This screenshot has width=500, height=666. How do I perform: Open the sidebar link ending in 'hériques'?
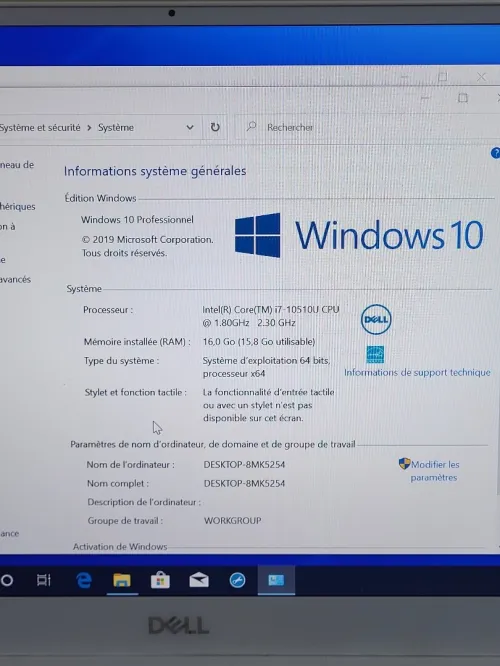17,207
